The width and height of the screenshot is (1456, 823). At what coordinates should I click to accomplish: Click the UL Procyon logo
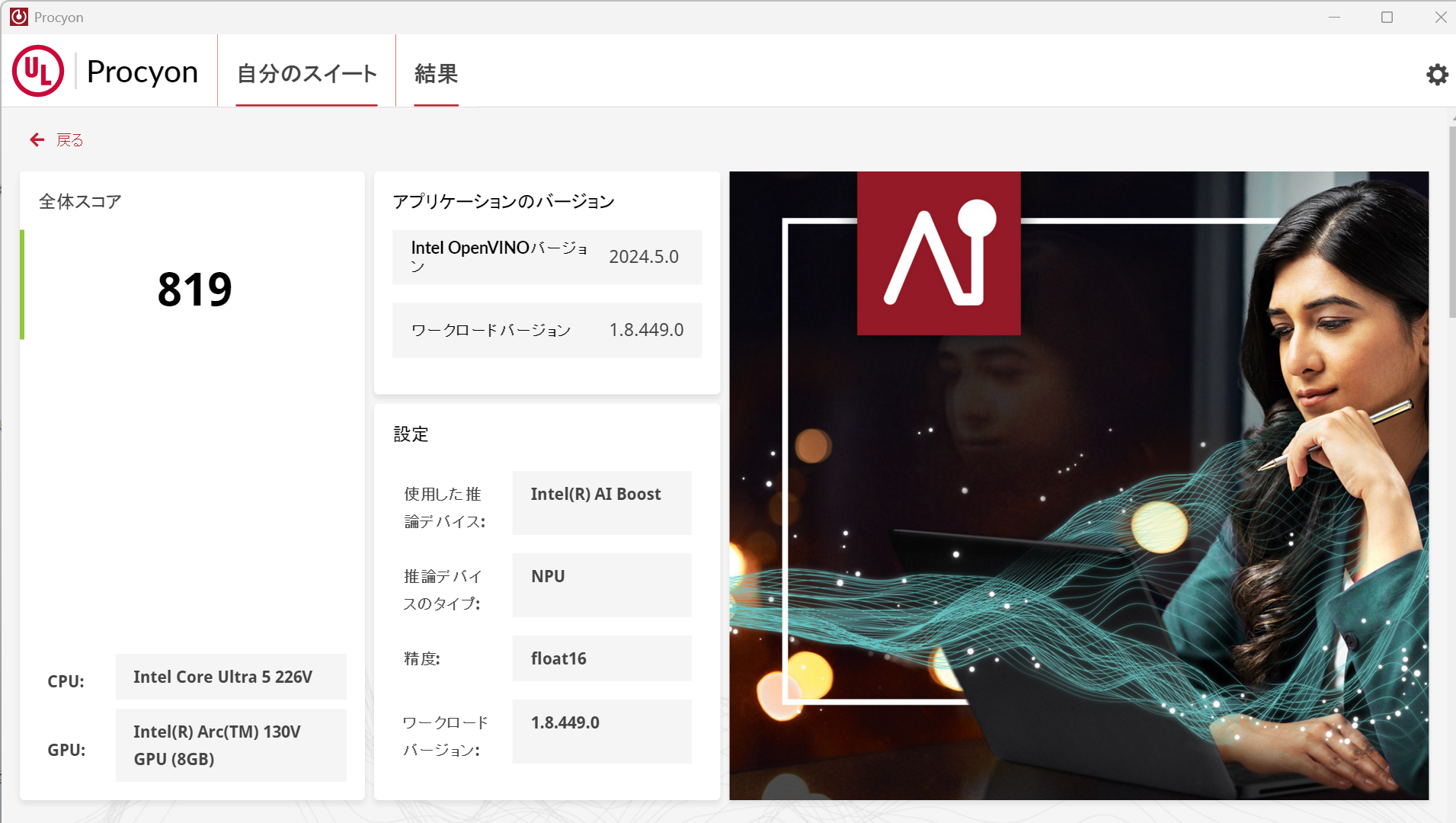pyautogui.click(x=105, y=71)
